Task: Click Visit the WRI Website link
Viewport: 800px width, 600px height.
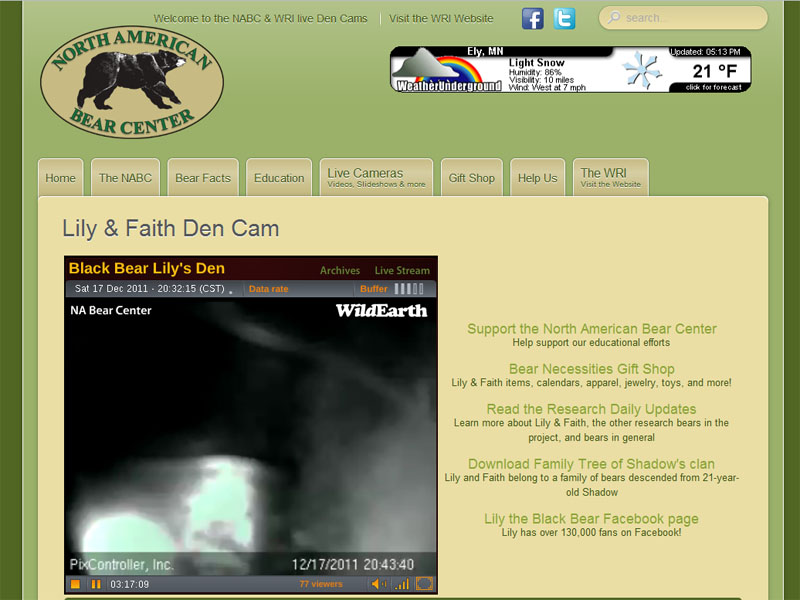Action: [x=441, y=18]
